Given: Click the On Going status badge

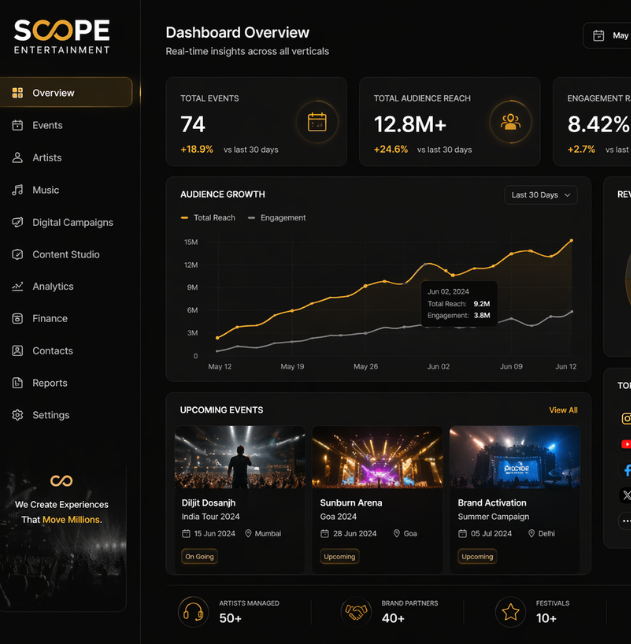Looking at the screenshot, I should pyautogui.click(x=200, y=557).
